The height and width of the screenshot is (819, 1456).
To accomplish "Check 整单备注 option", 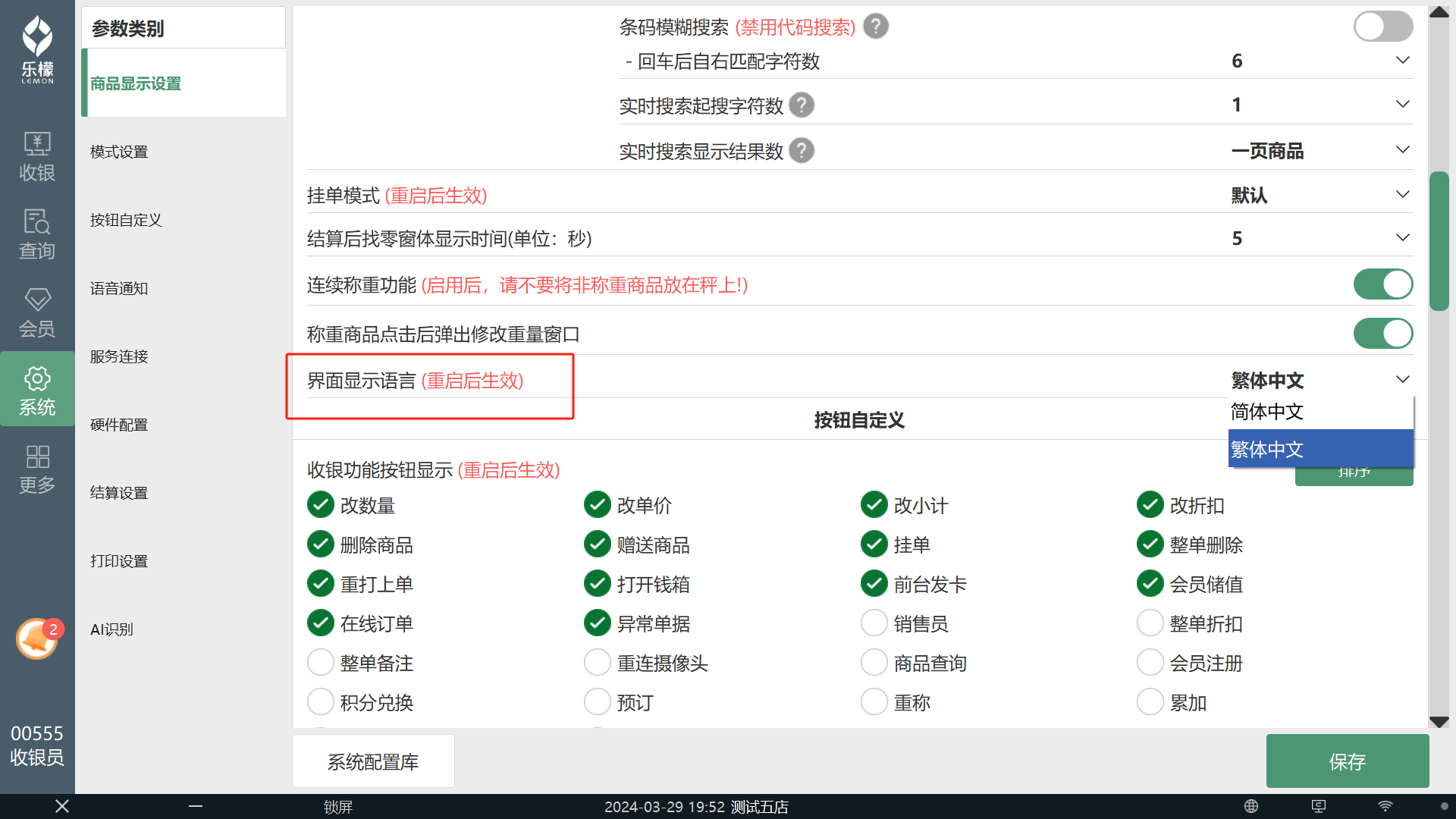I will tap(321, 662).
